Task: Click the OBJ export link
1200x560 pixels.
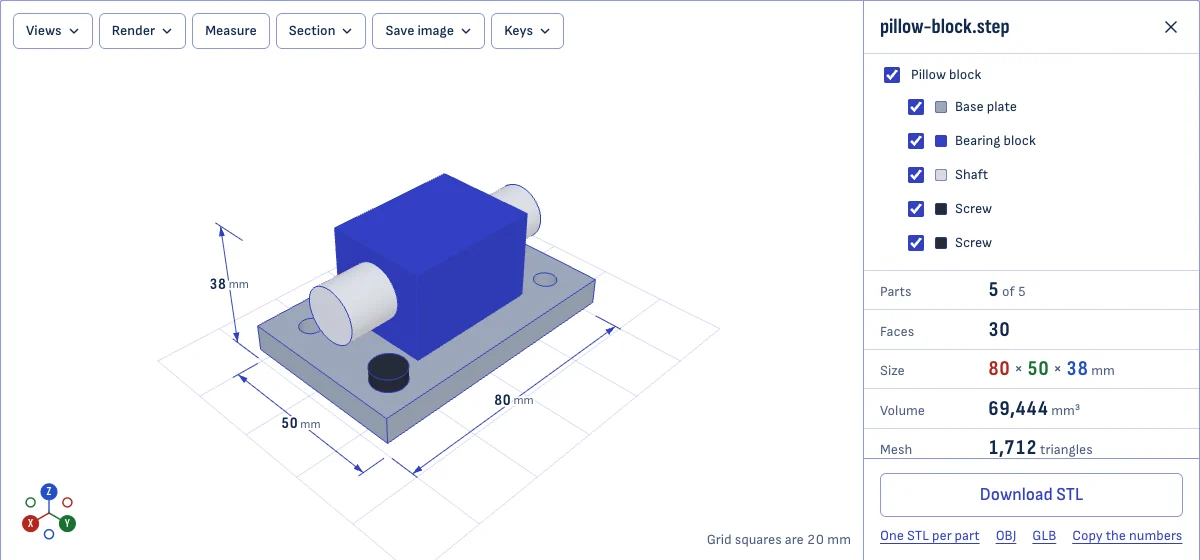Action: [1006, 536]
